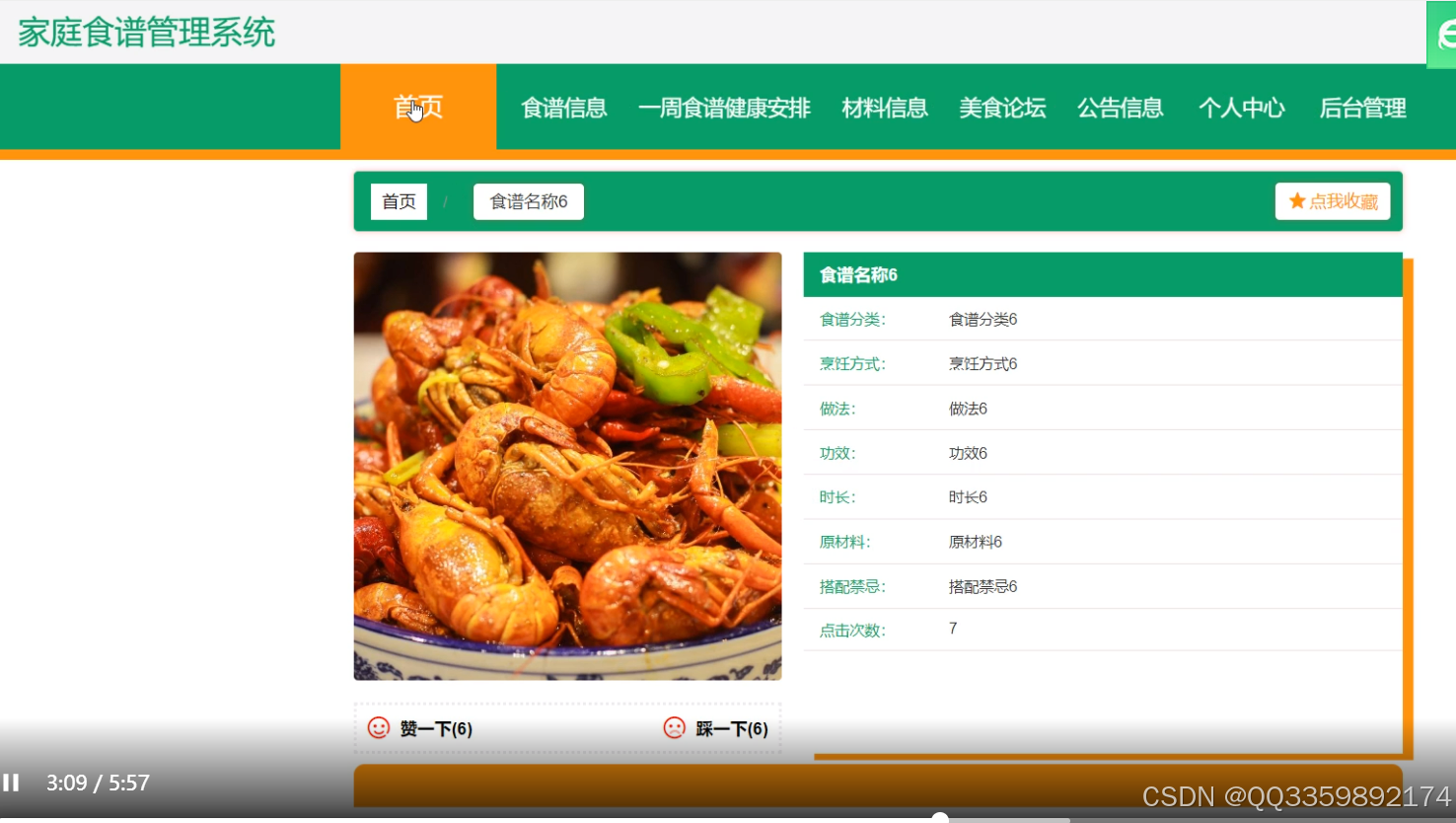Open the 后台管理 menu item
This screenshot has height=823, width=1456.
tap(1363, 108)
